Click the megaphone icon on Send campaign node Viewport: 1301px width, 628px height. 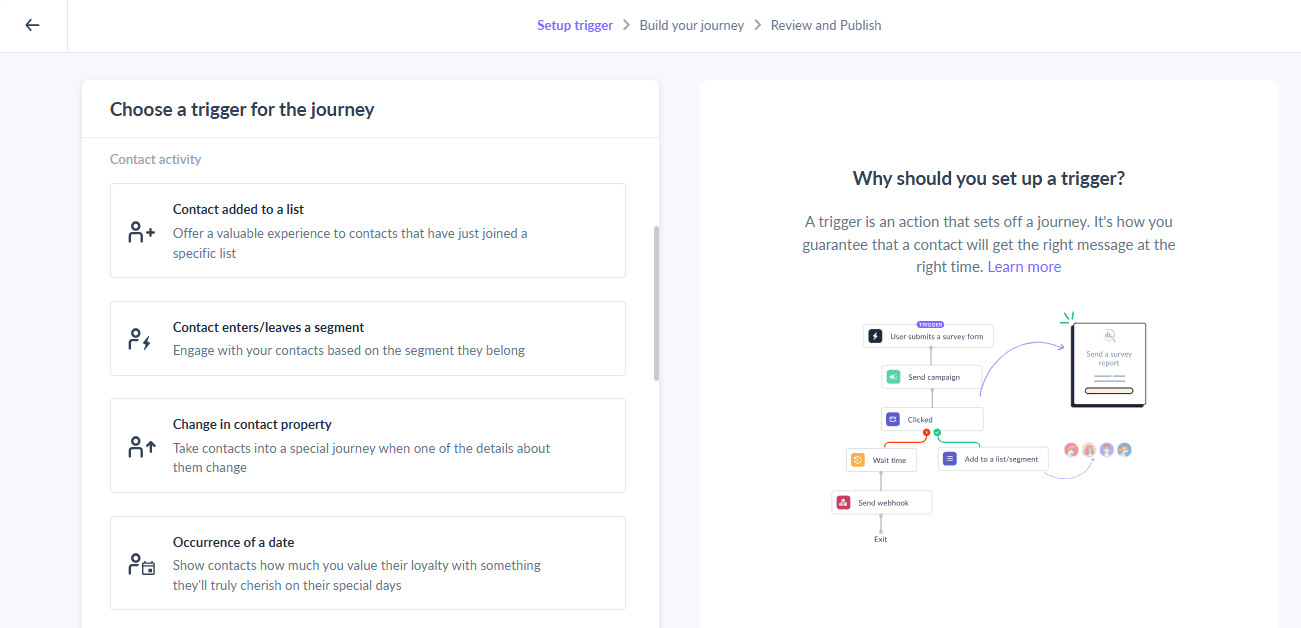pyautogui.click(x=893, y=376)
